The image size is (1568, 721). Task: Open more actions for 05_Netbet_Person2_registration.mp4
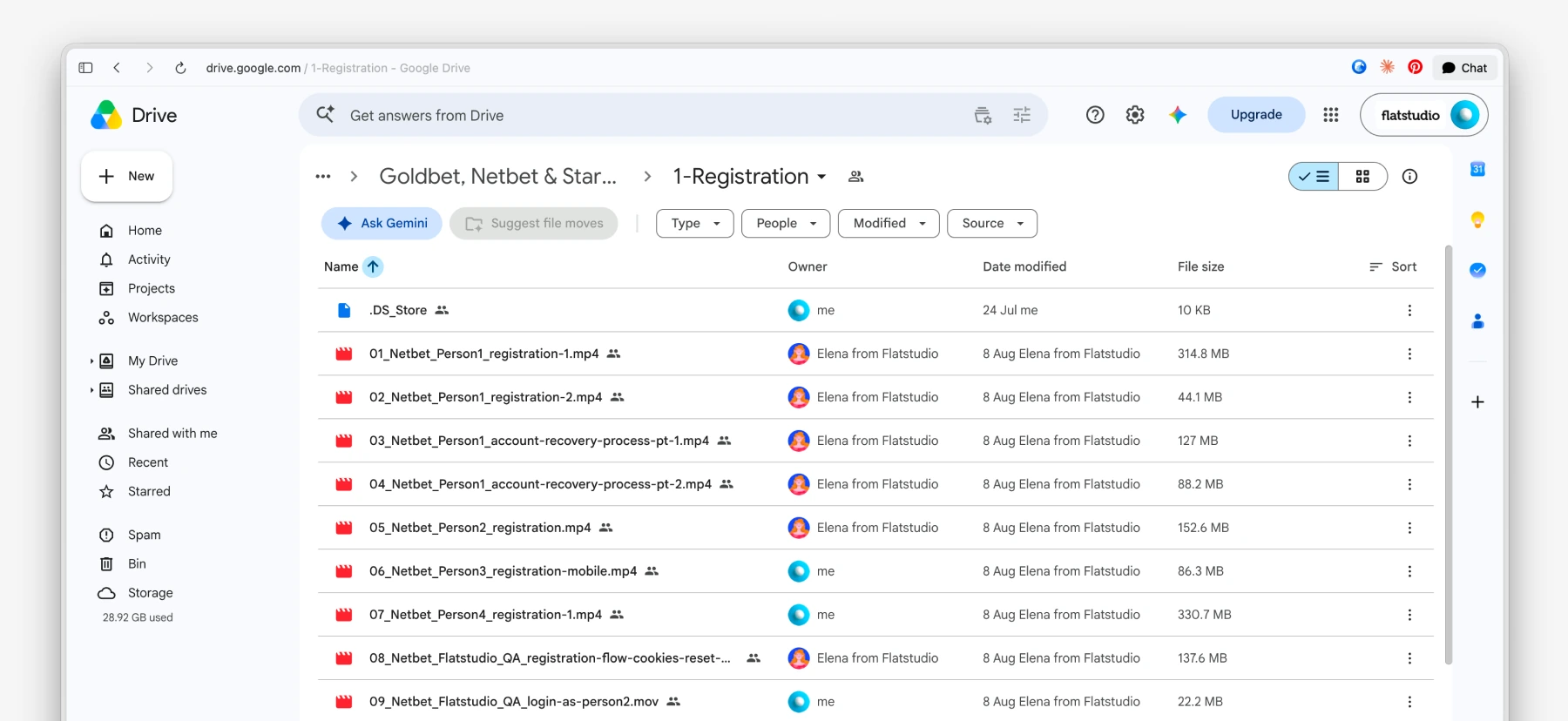1409,528
